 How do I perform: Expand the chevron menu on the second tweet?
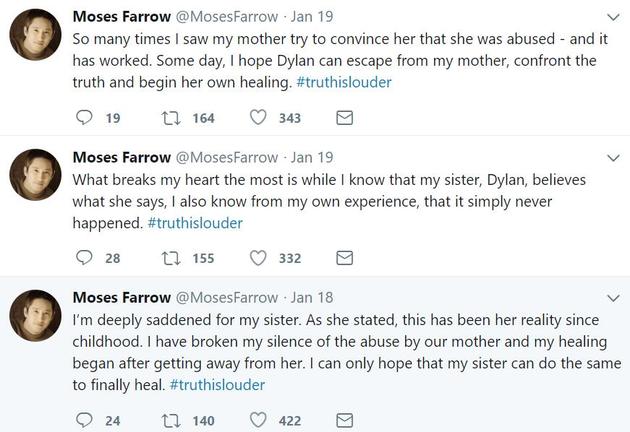(613, 158)
